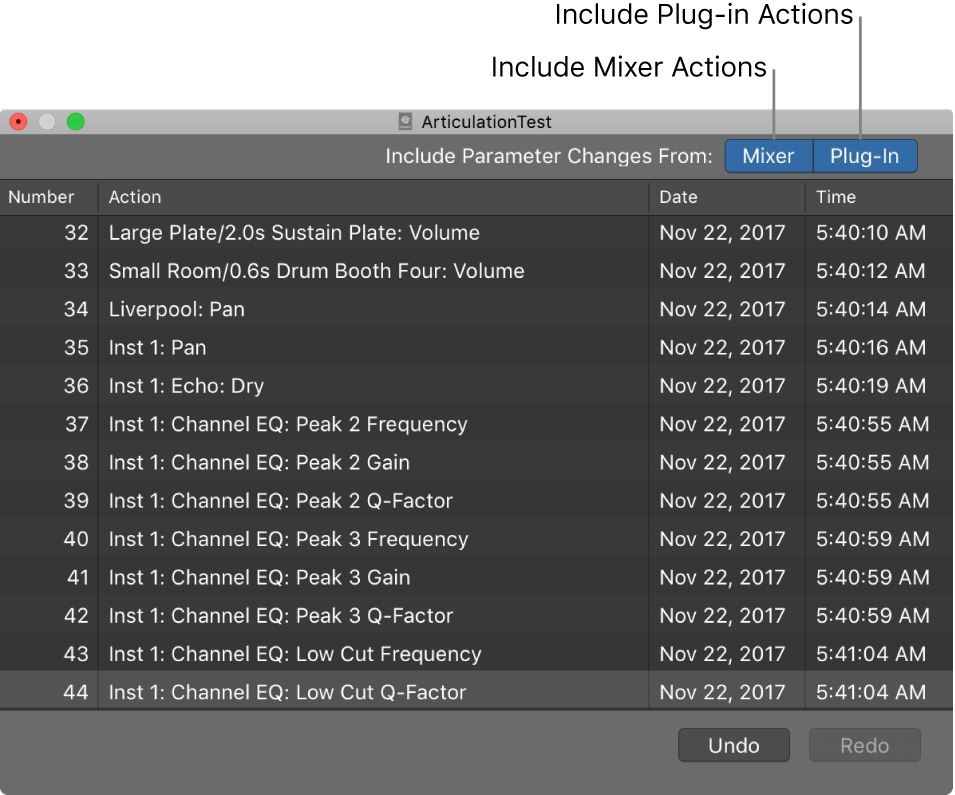This screenshot has height=795, width=955.
Task: Select 'Channel EQ: Low Cut Frequency' row
Action: [x=476, y=654]
